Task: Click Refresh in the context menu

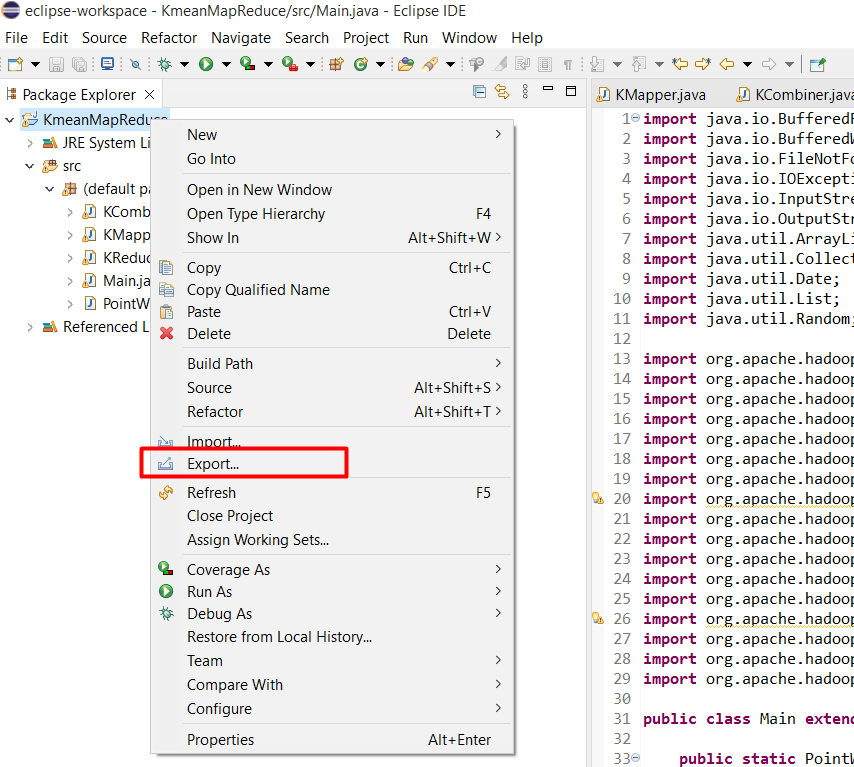Action: tap(211, 492)
